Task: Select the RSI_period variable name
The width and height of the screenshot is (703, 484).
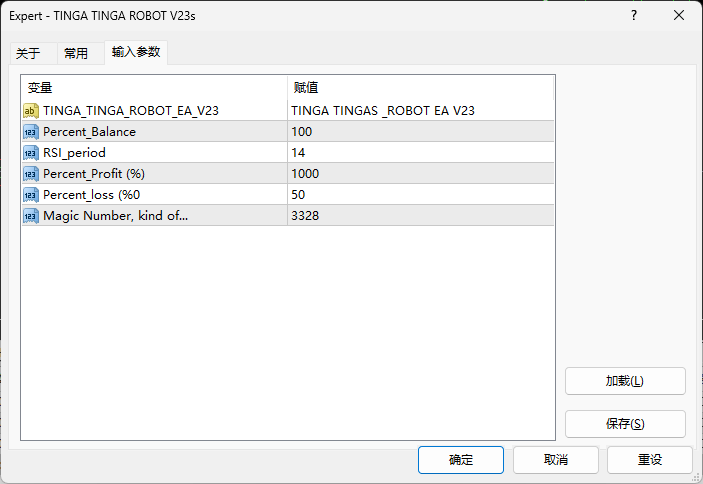Action: pos(74,153)
